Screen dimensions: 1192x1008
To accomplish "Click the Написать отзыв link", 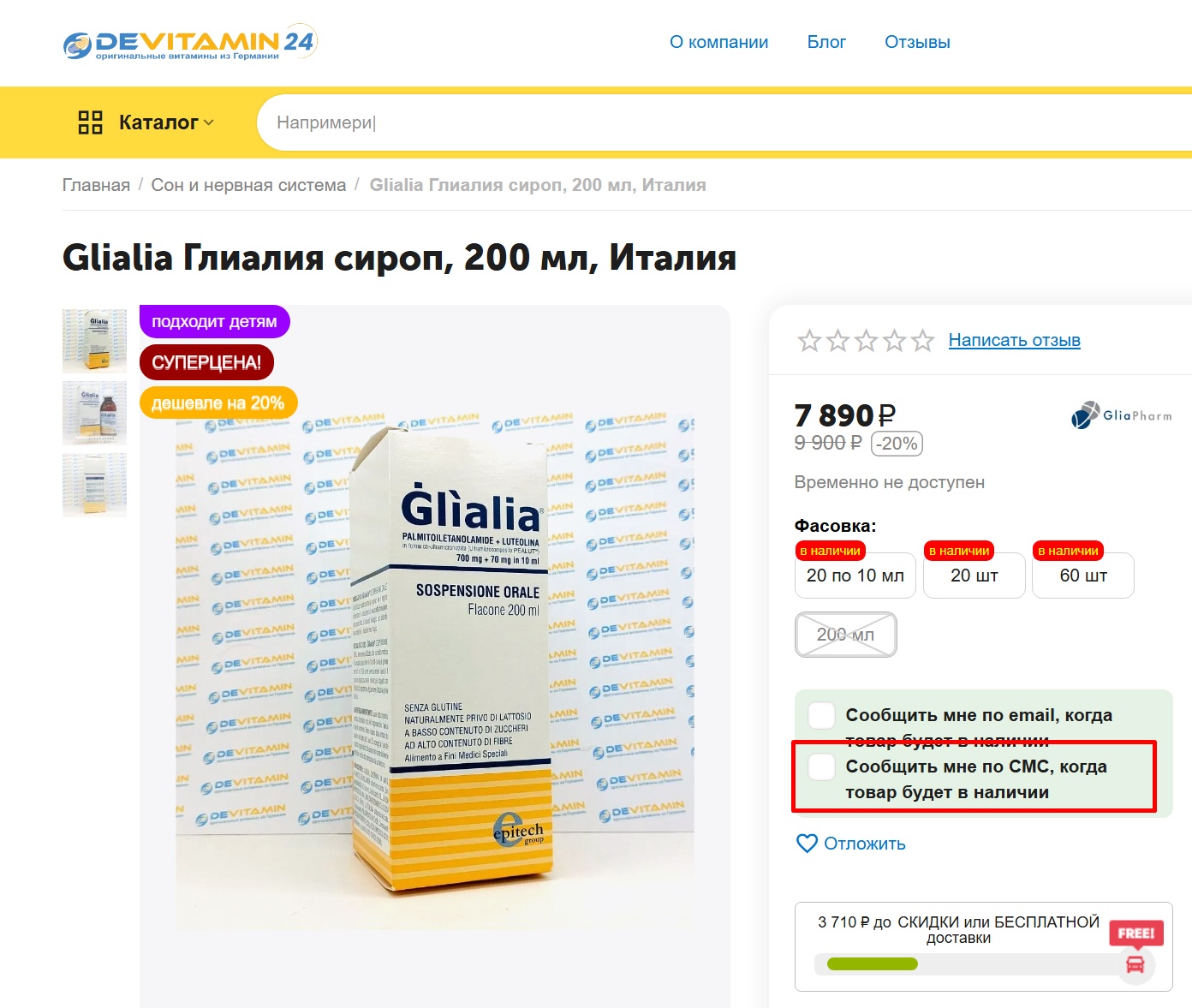I will click(x=1014, y=340).
